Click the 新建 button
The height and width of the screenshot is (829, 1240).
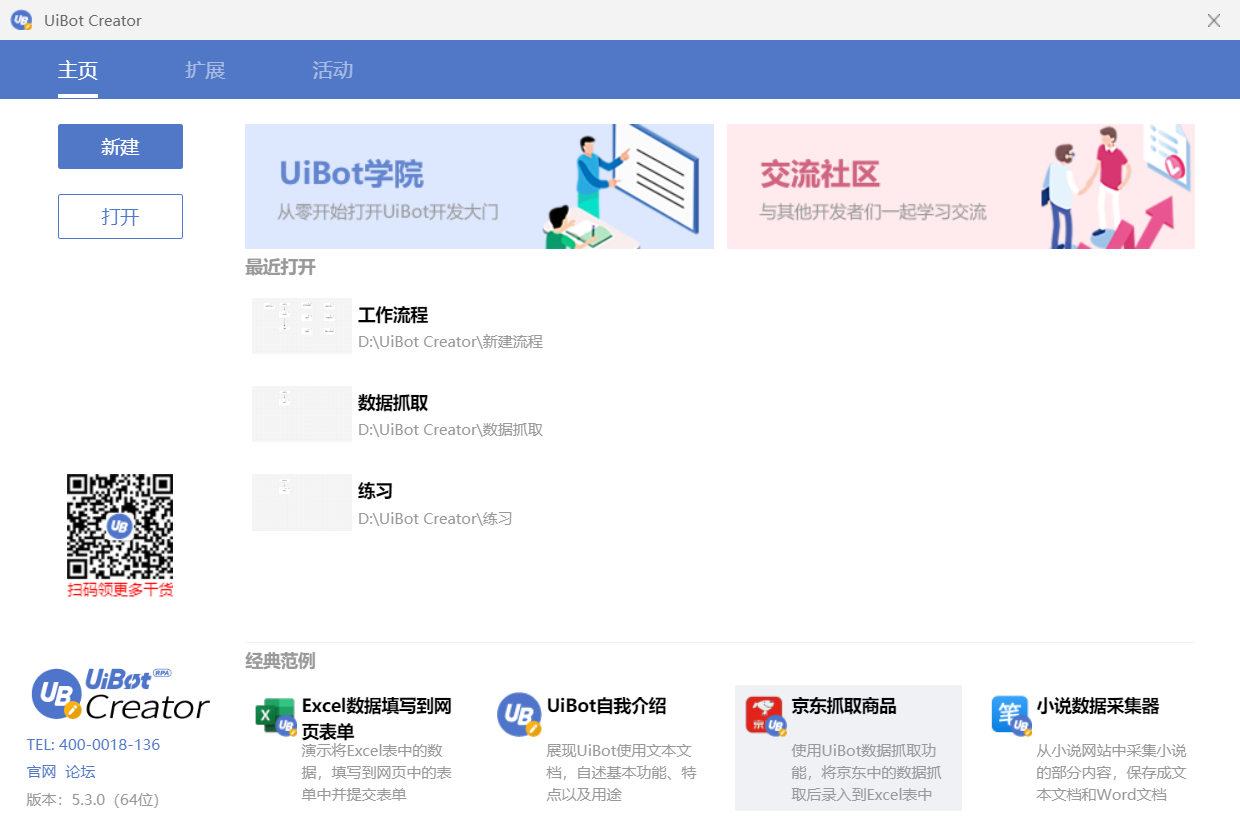pos(120,147)
